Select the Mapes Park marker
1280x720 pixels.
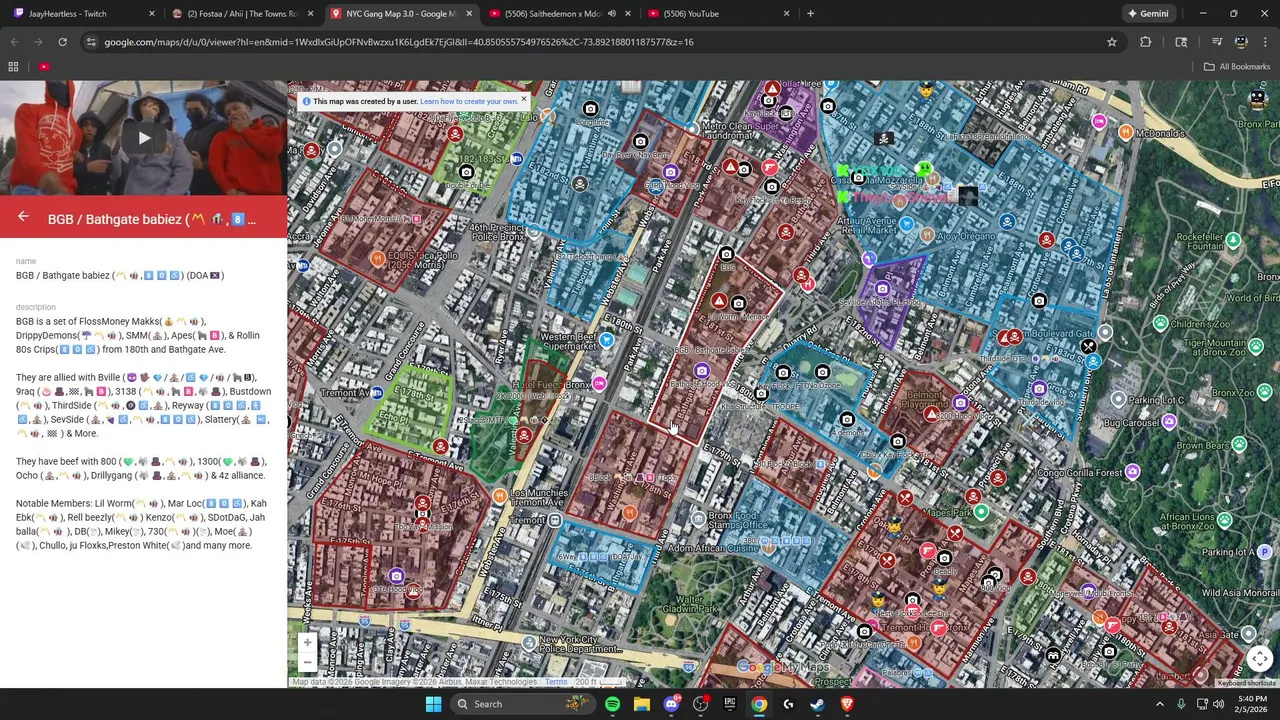[x=981, y=512]
